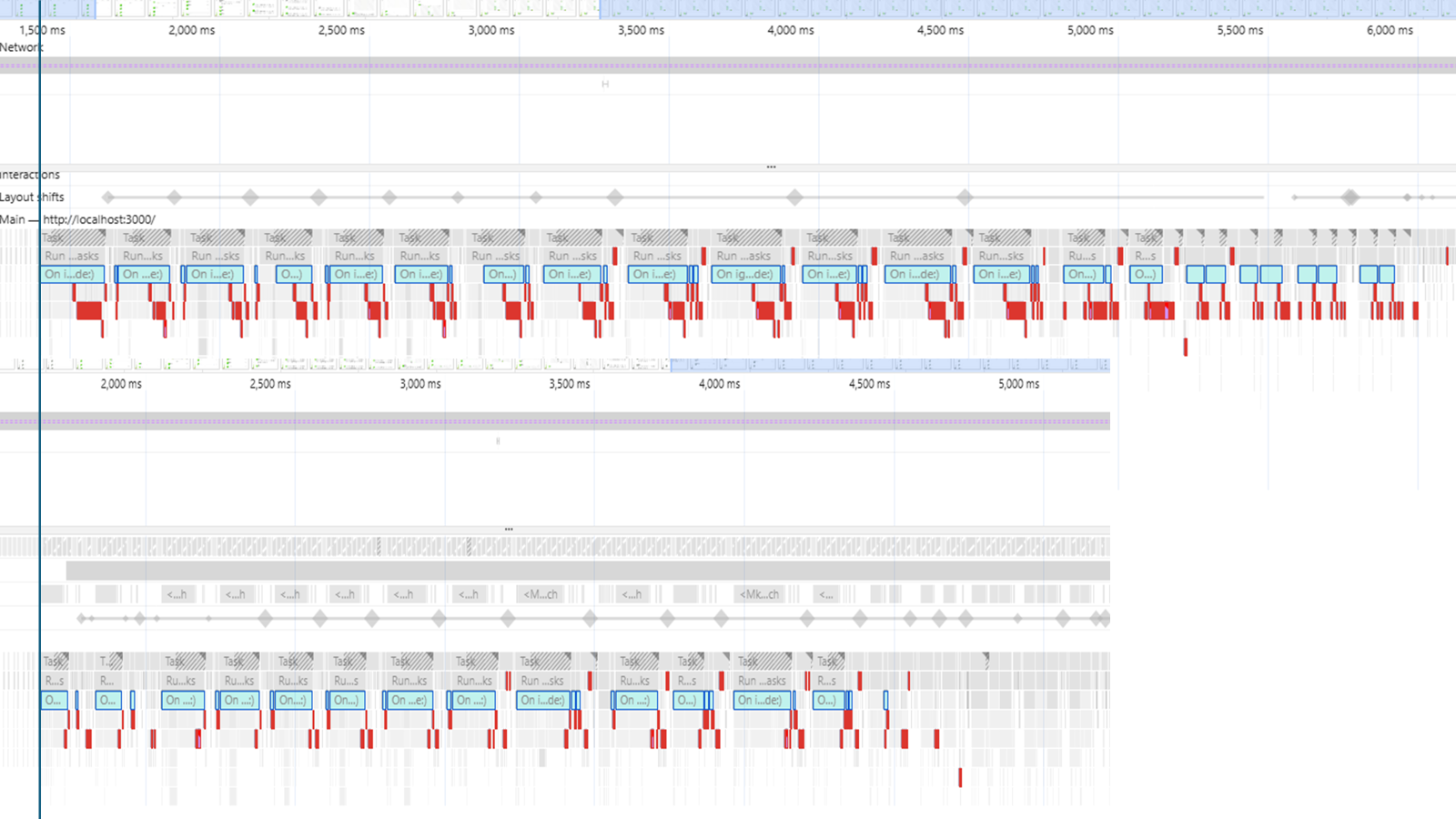This screenshot has width=1456, height=819.
Task: Select the first Task block in upper Main track
Action: point(74,238)
